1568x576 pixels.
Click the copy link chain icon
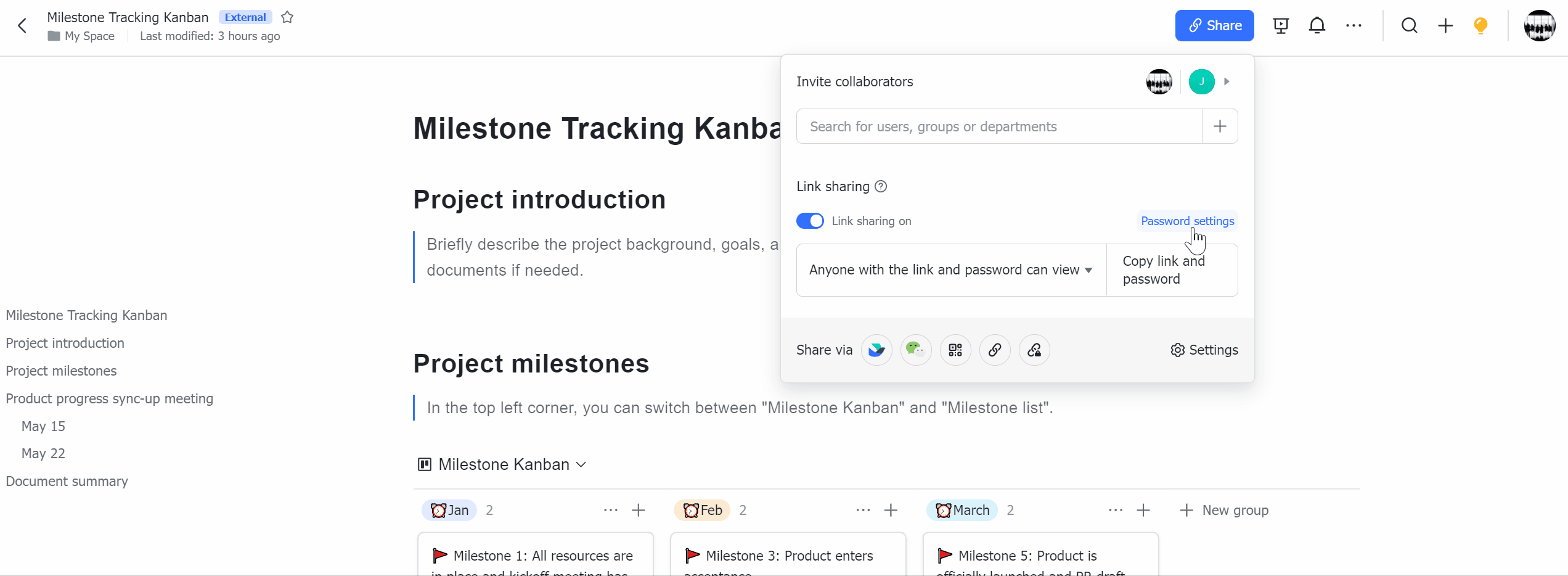(995, 350)
